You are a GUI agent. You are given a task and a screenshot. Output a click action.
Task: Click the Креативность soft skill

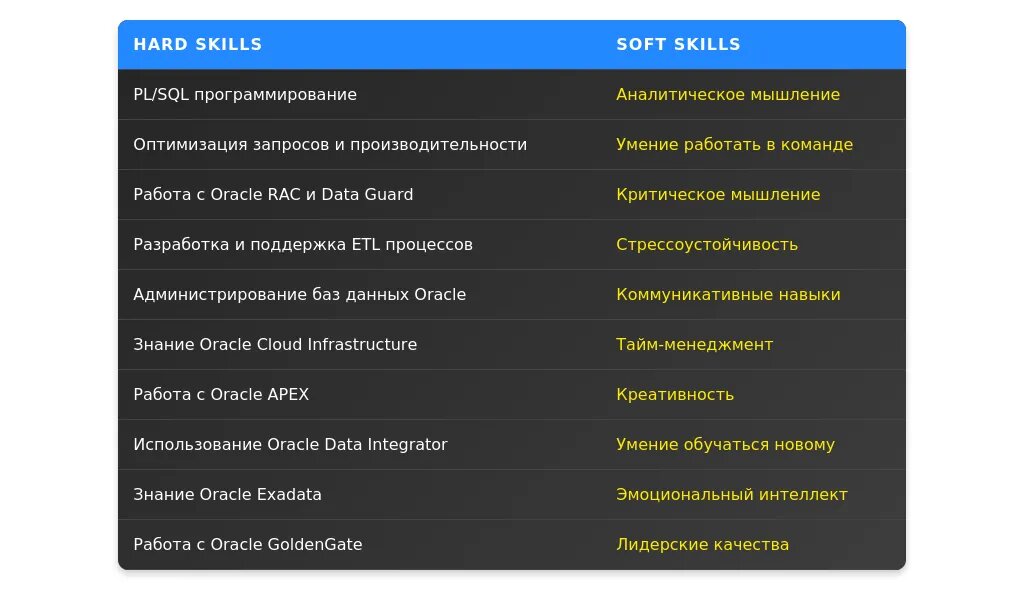pyautogui.click(x=675, y=394)
